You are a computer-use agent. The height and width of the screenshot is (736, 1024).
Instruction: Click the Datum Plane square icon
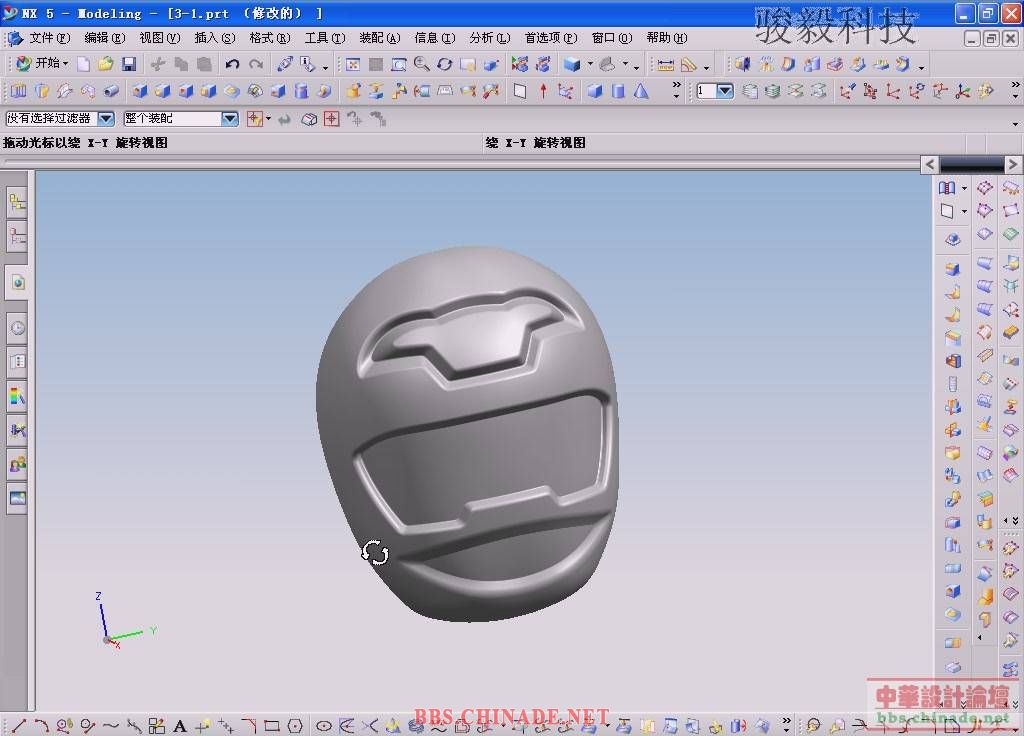pyautogui.click(x=520, y=91)
